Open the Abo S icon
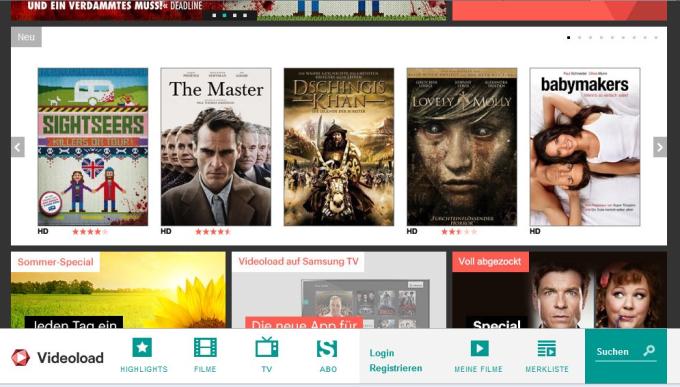The width and height of the screenshot is (680, 387). click(327, 348)
